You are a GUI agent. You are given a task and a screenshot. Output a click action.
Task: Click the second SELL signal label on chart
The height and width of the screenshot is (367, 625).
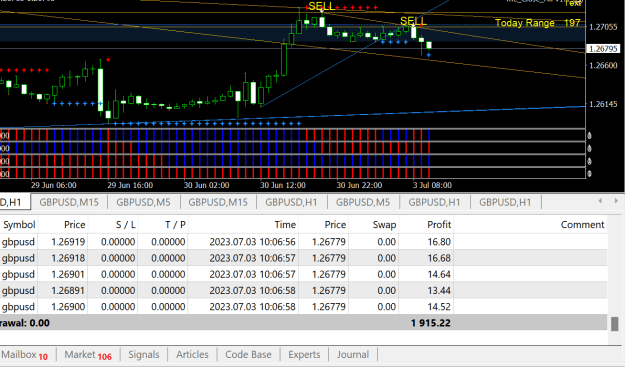(x=413, y=21)
